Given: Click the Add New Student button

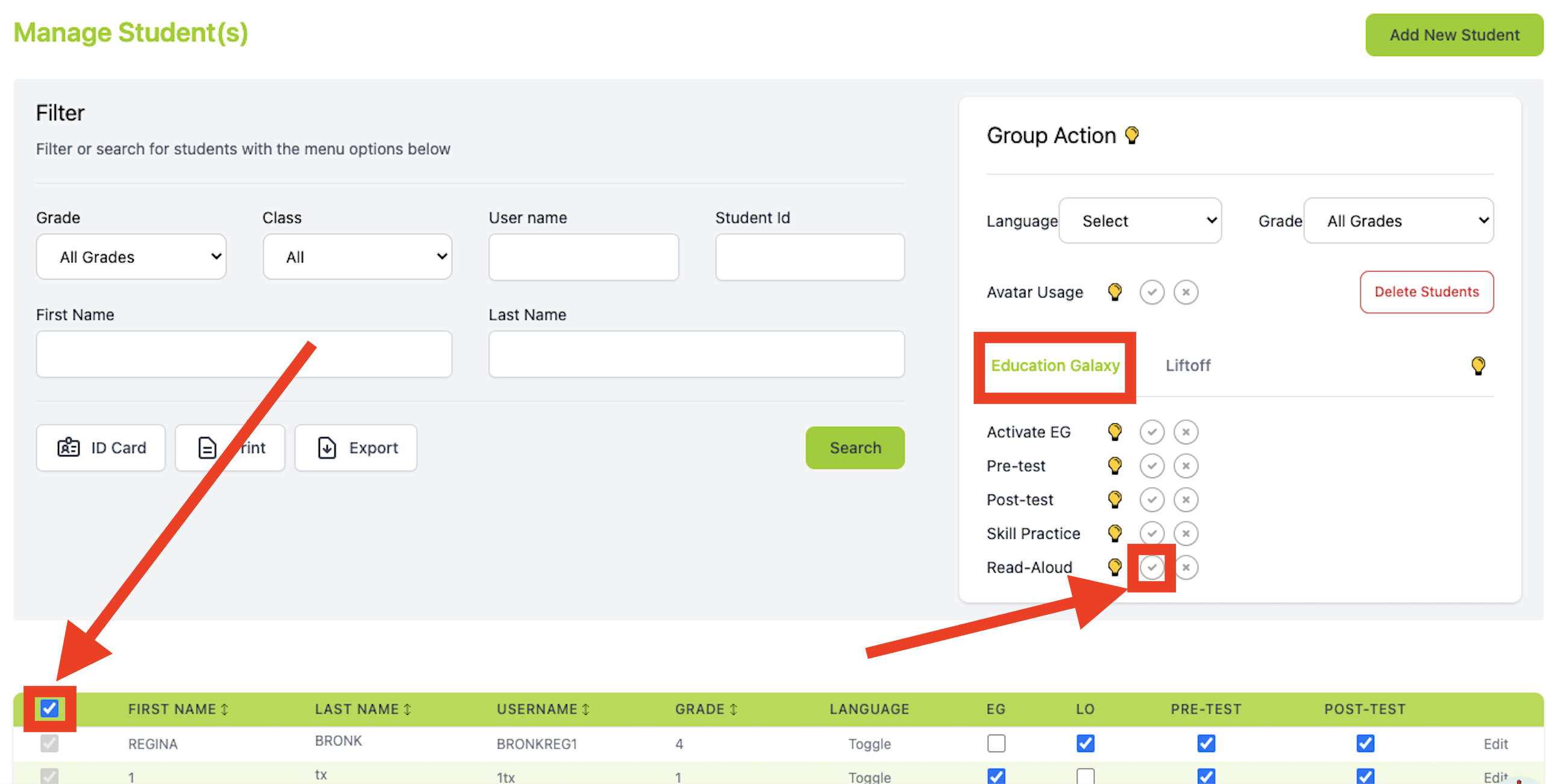Looking at the screenshot, I should [x=1454, y=35].
